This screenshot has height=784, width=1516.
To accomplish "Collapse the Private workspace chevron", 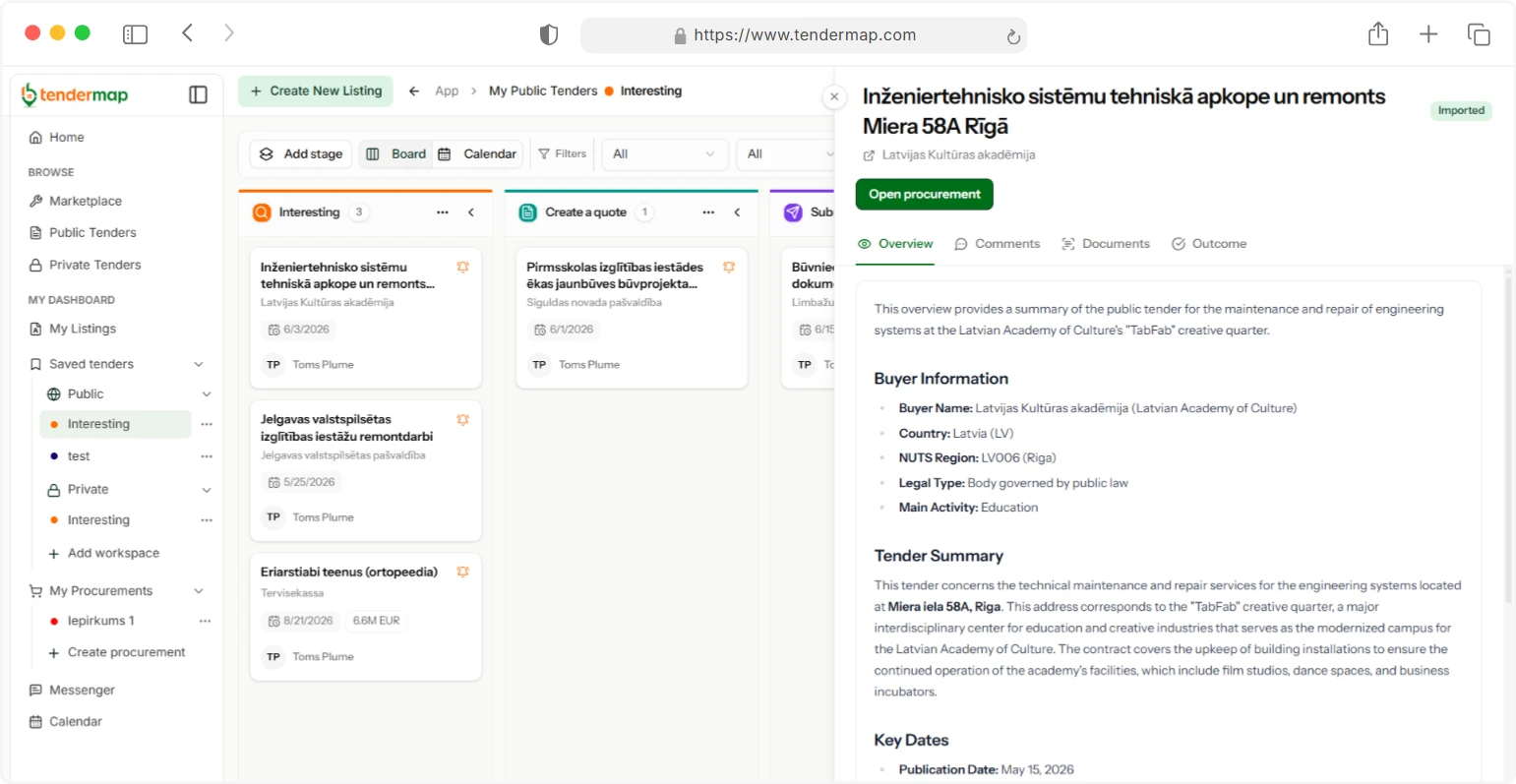I will tap(207, 490).
